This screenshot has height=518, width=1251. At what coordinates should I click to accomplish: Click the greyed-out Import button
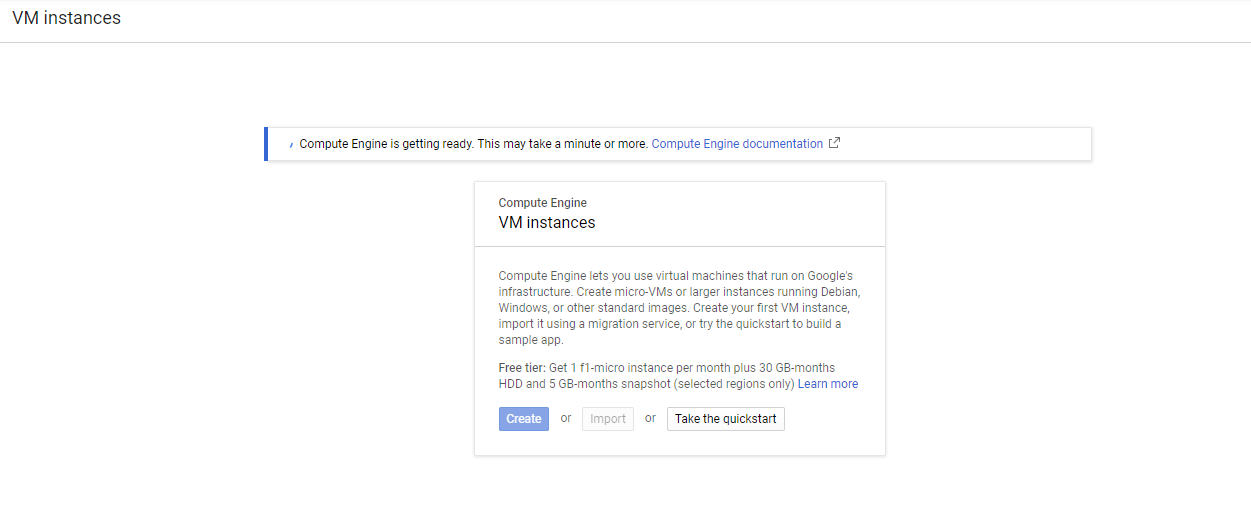pos(608,419)
